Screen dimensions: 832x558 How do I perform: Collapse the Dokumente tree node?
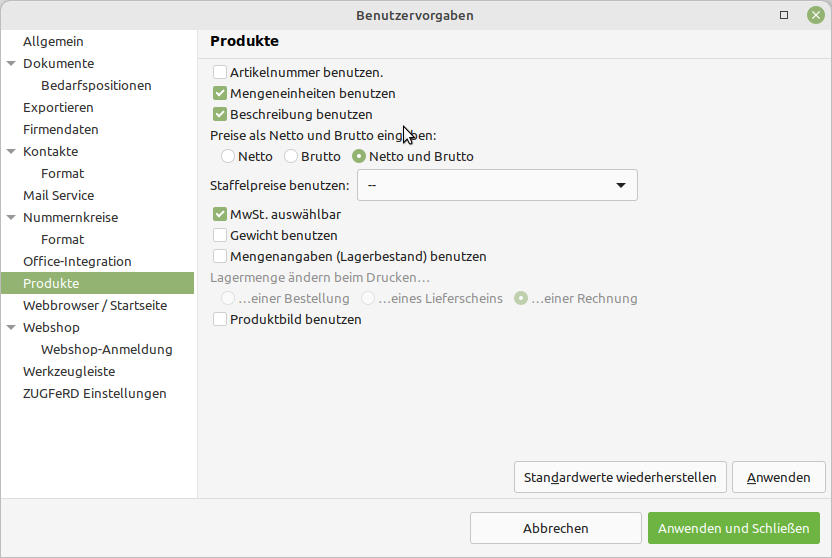(11, 64)
